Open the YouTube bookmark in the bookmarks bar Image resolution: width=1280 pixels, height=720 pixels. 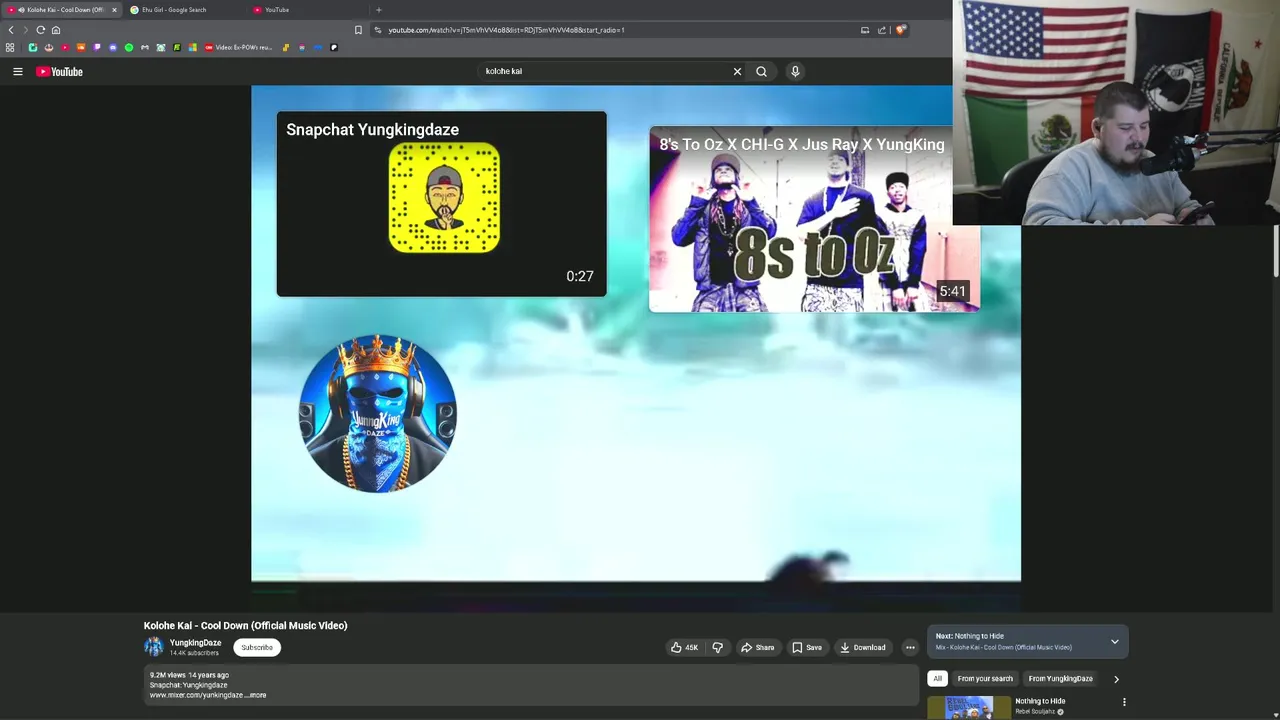point(65,47)
